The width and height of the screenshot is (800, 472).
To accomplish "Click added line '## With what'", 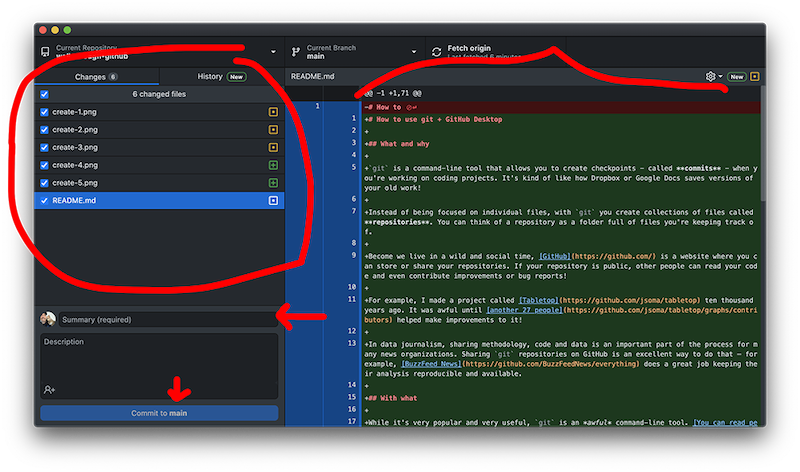I will [561, 398].
